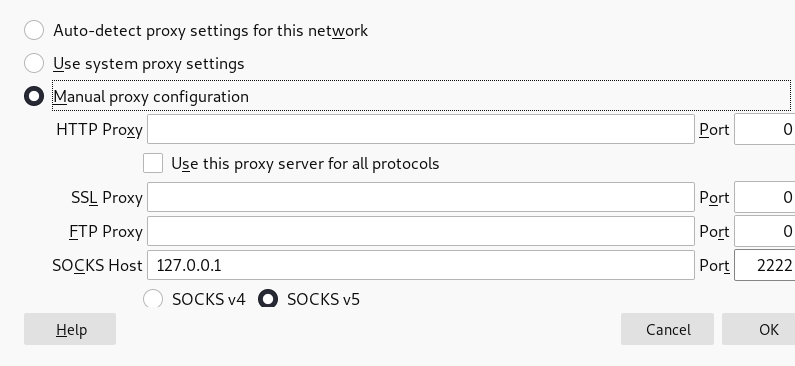Click the HTTP Proxy address field
The height and width of the screenshot is (366, 795).
(421, 129)
